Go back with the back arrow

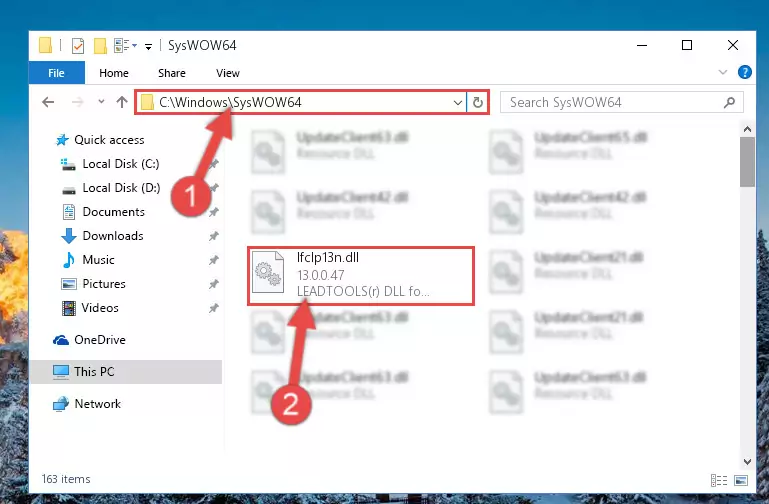pyautogui.click(x=48, y=102)
